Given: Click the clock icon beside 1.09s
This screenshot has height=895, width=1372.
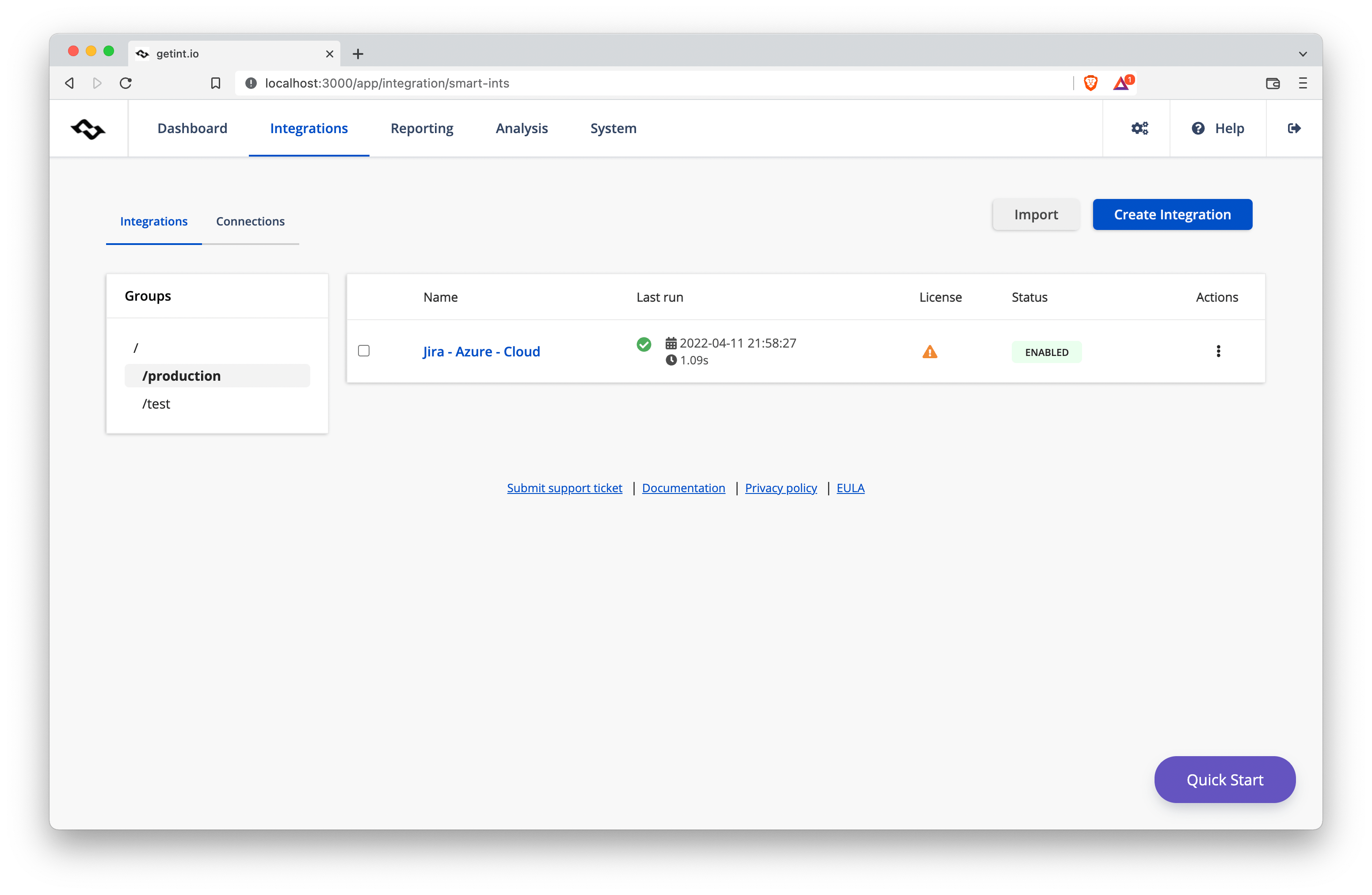Looking at the screenshot, I should (x=671, y=360).
